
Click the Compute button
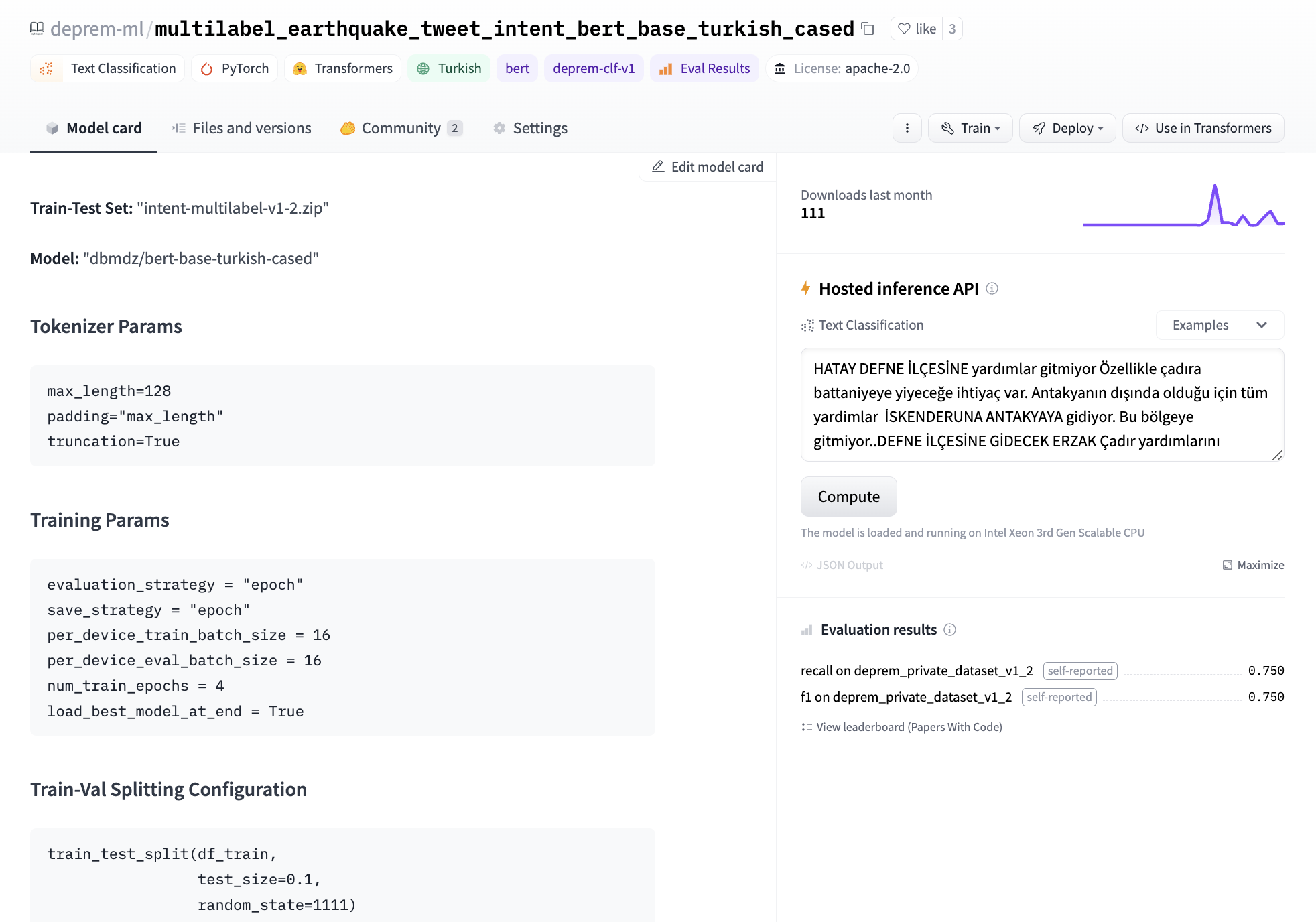coord(848,495)
